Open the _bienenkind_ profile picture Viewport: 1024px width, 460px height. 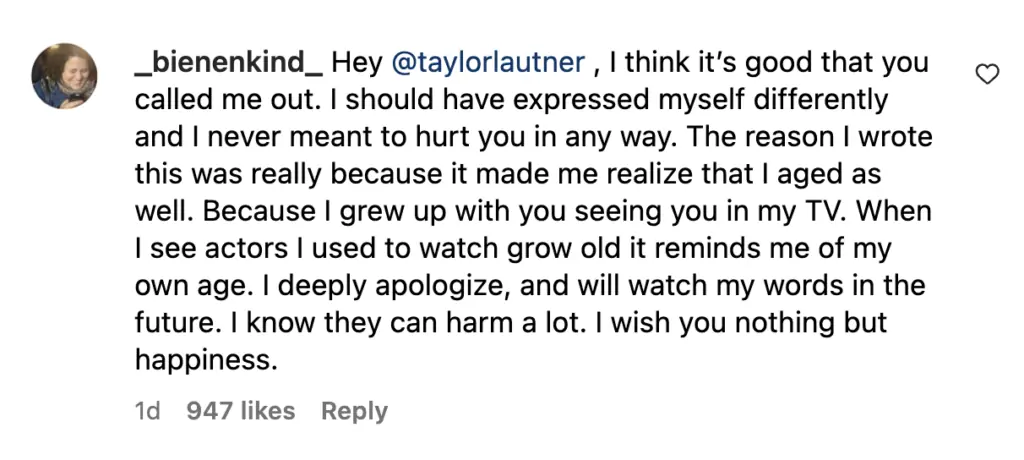point(64,76)
